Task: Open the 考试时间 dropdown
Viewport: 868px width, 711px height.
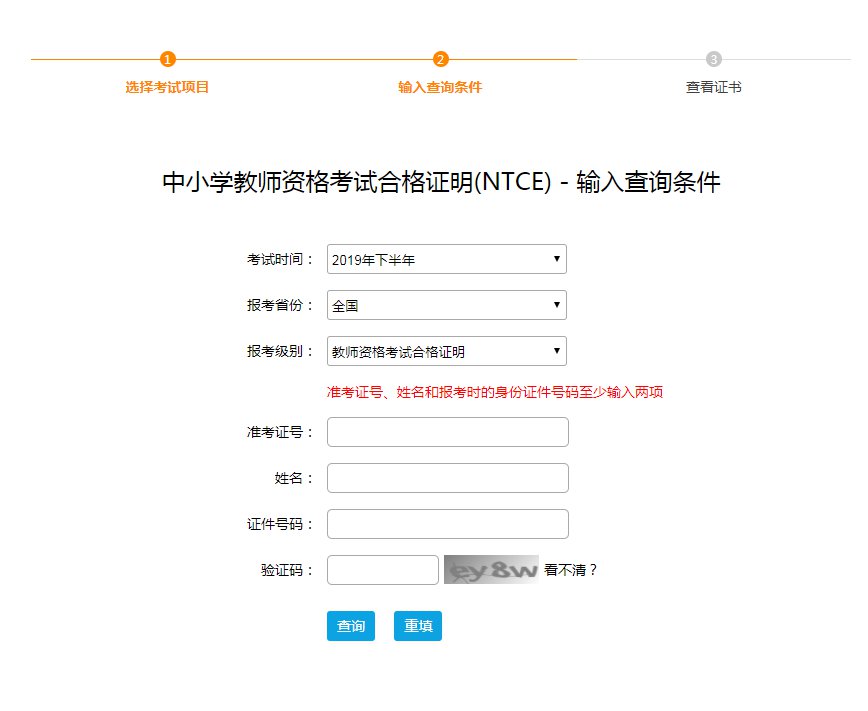Action: tap(446, 260)
